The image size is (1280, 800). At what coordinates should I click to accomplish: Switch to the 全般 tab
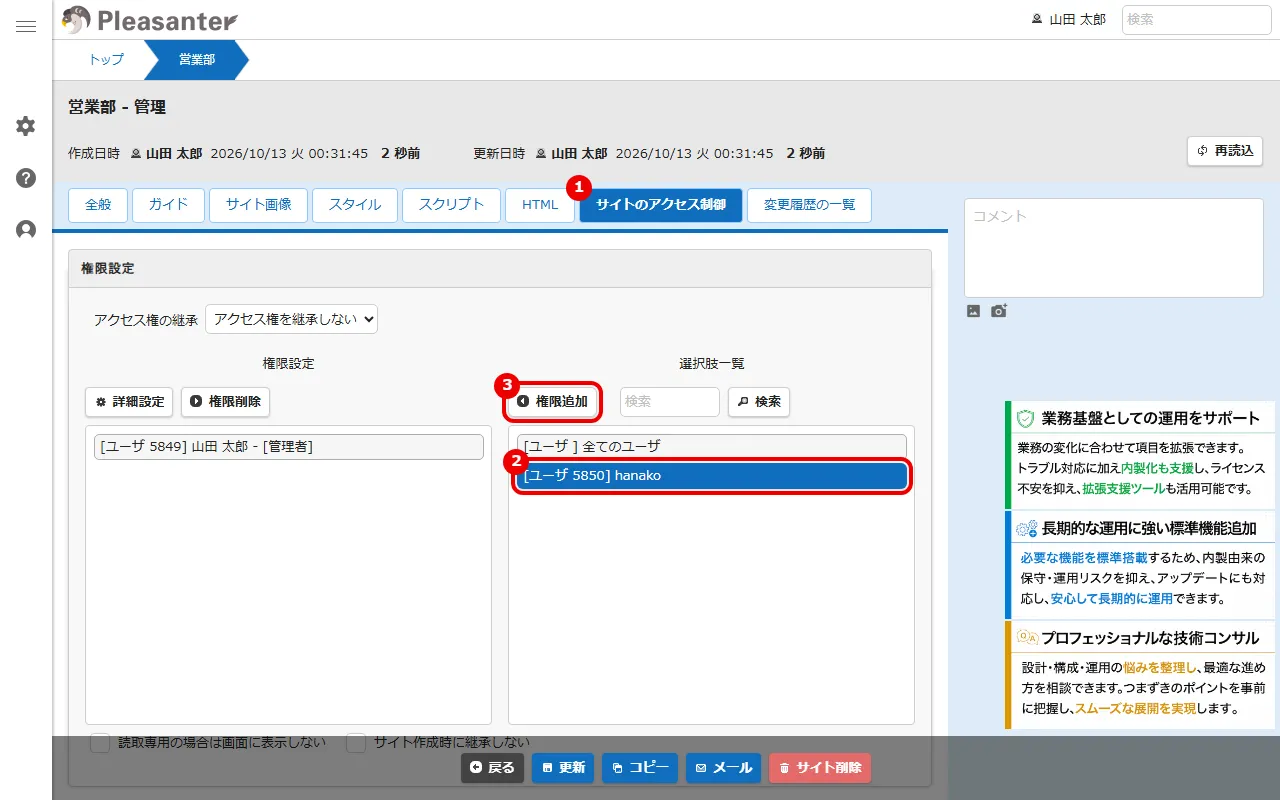(x=98, y=205)
